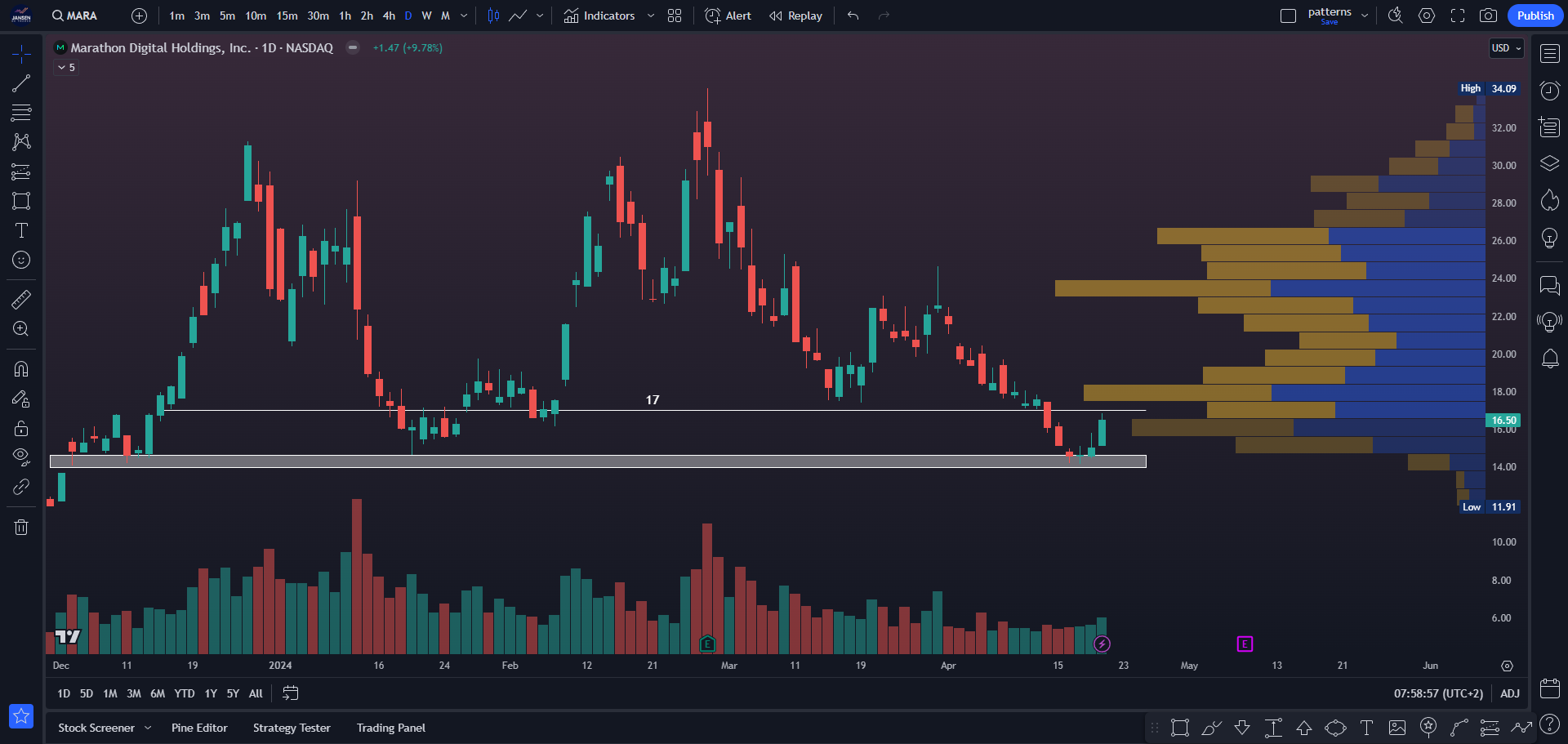Open the ideas stream broadcast panel
Image resolution: width=1568 pixels, height=744 pixels.
tap(1549, 322)
